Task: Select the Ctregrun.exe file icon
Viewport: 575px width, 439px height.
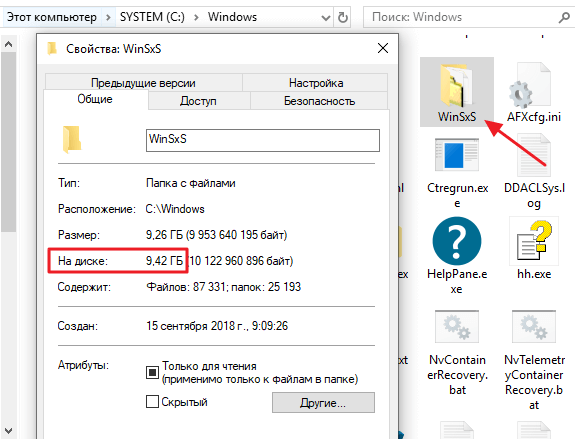Action: tap(457, 155)
